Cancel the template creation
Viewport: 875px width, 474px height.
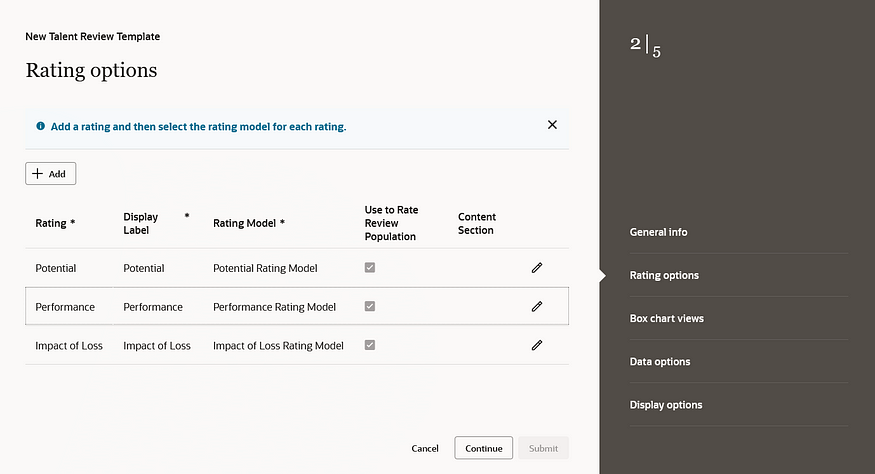425,448
